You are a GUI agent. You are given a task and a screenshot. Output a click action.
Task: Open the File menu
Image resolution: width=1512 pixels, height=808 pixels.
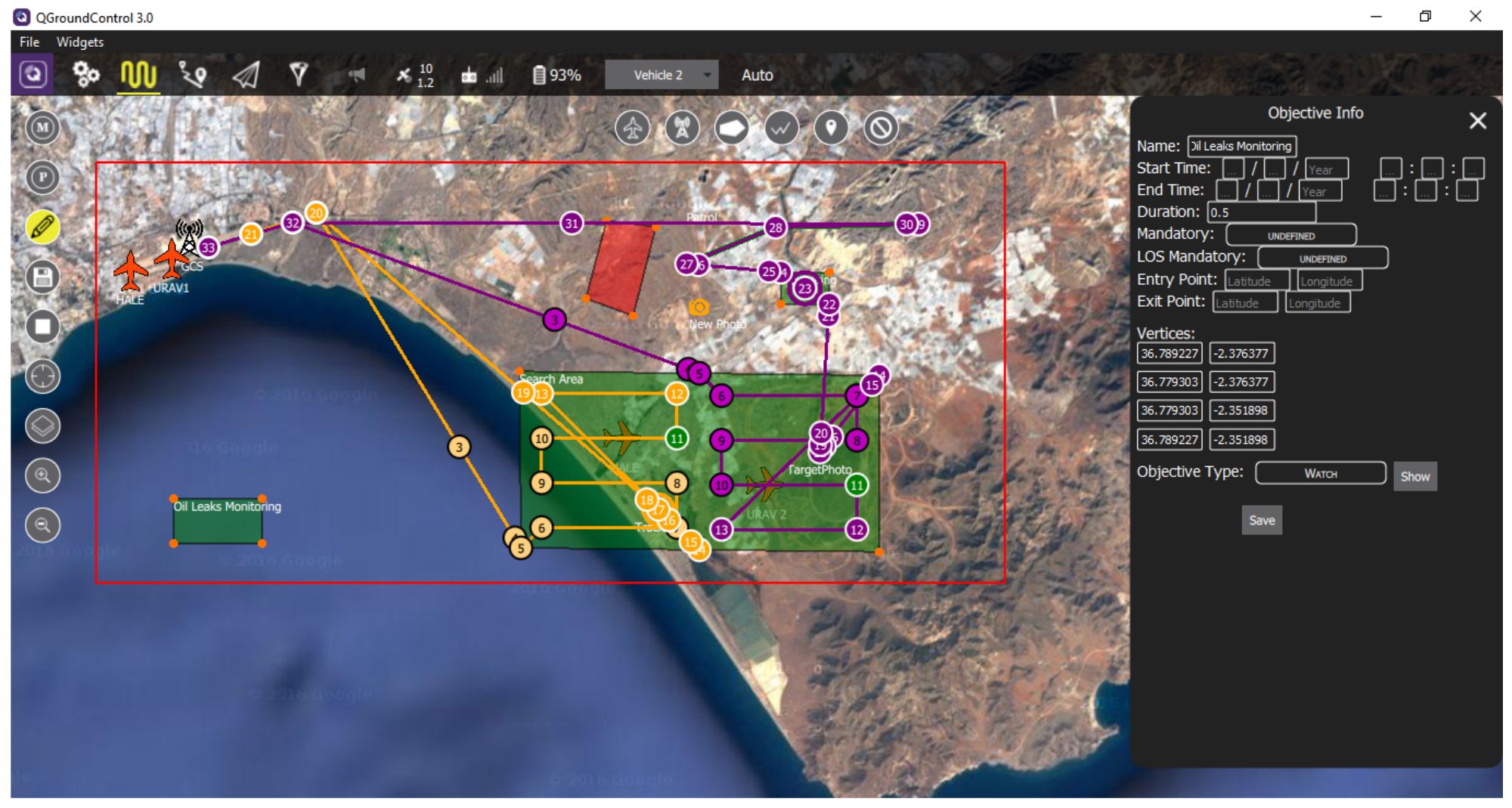pos(29,42)
